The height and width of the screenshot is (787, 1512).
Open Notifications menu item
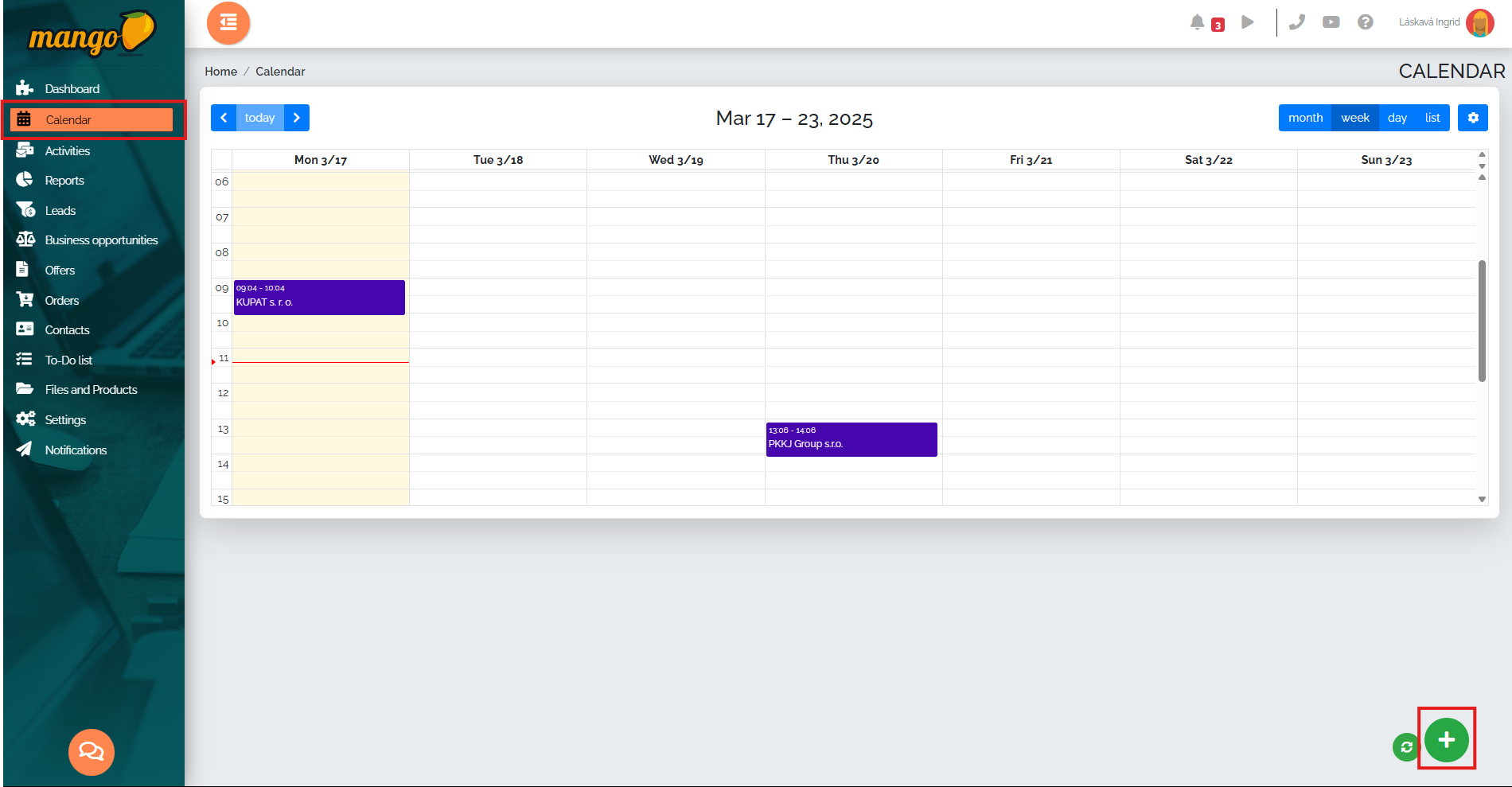click(x=76, y=450)
